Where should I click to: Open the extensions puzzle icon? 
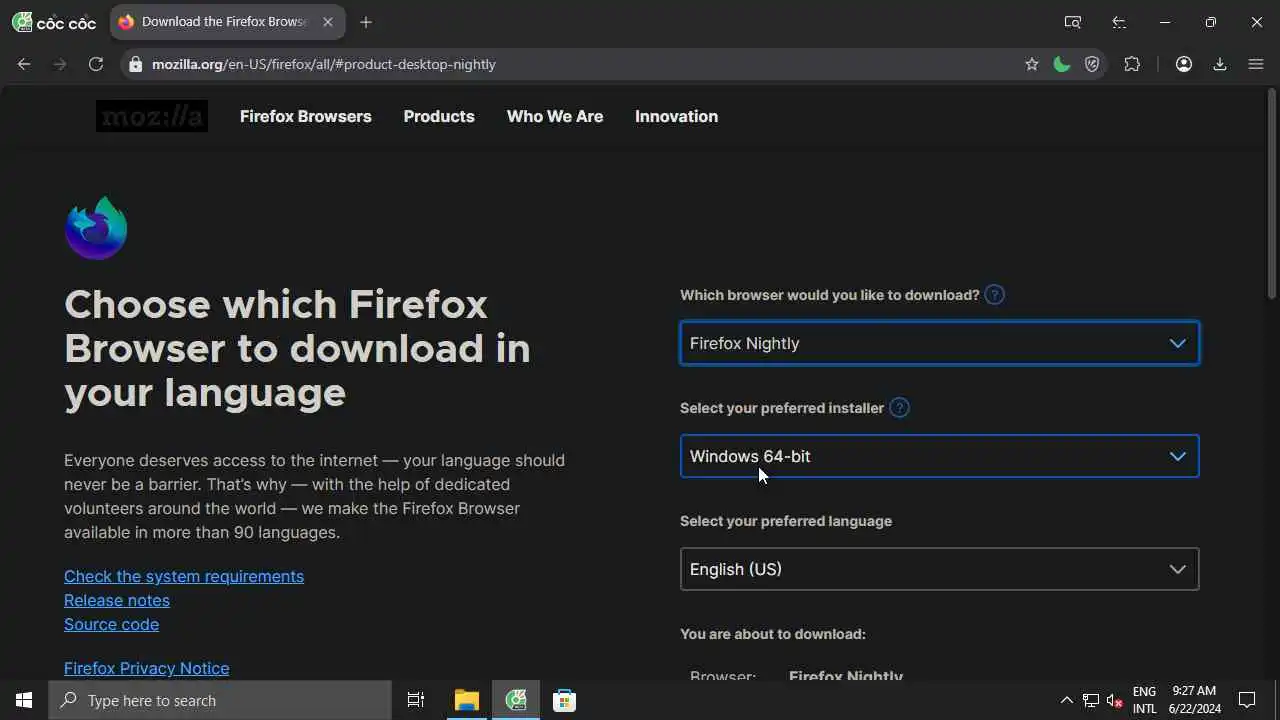1132,64
